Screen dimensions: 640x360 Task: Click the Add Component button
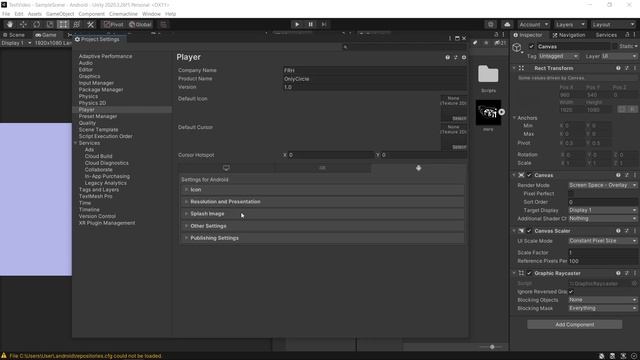(x=575, y=325)
